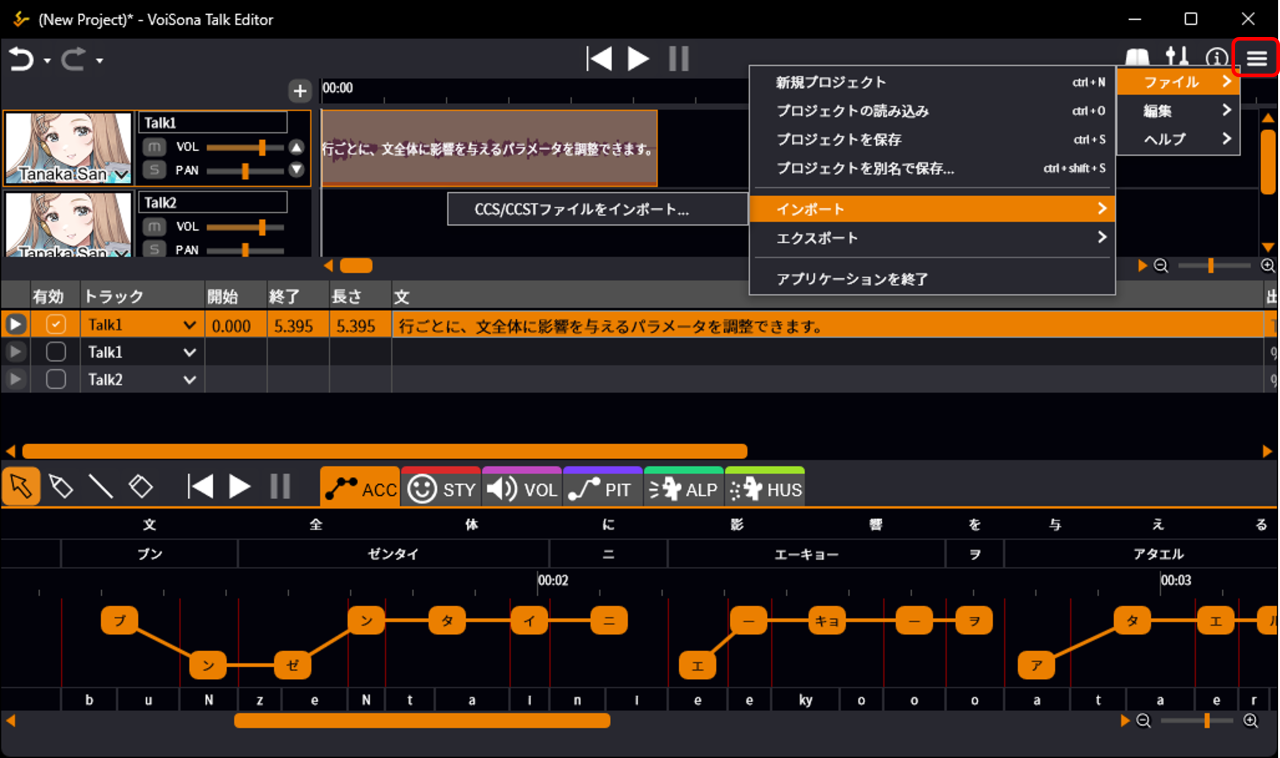Solo the Talk1 track
This screenshot has height=758, width=1280.
pyautogui.click(x=154, y=170)
